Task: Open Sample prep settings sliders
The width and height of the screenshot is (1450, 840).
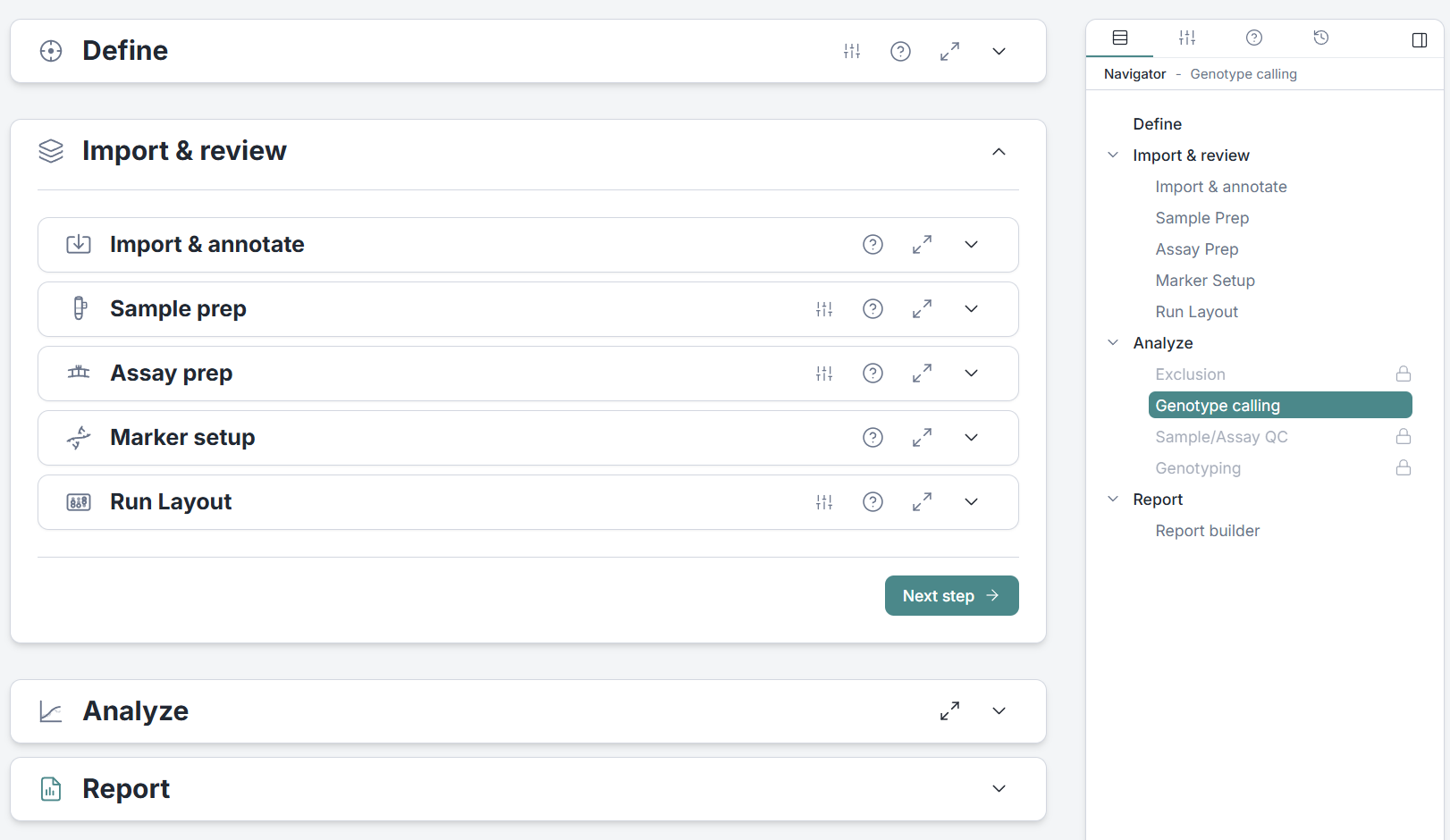Action: point(824,308)
